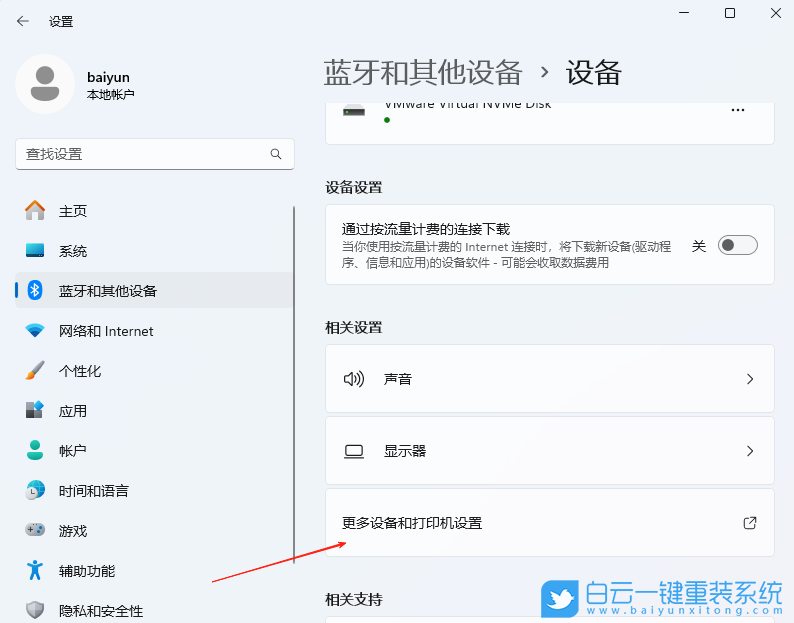794x623 pixels.
Task: Click the 查找设置 search field
Action: (155, 154)
